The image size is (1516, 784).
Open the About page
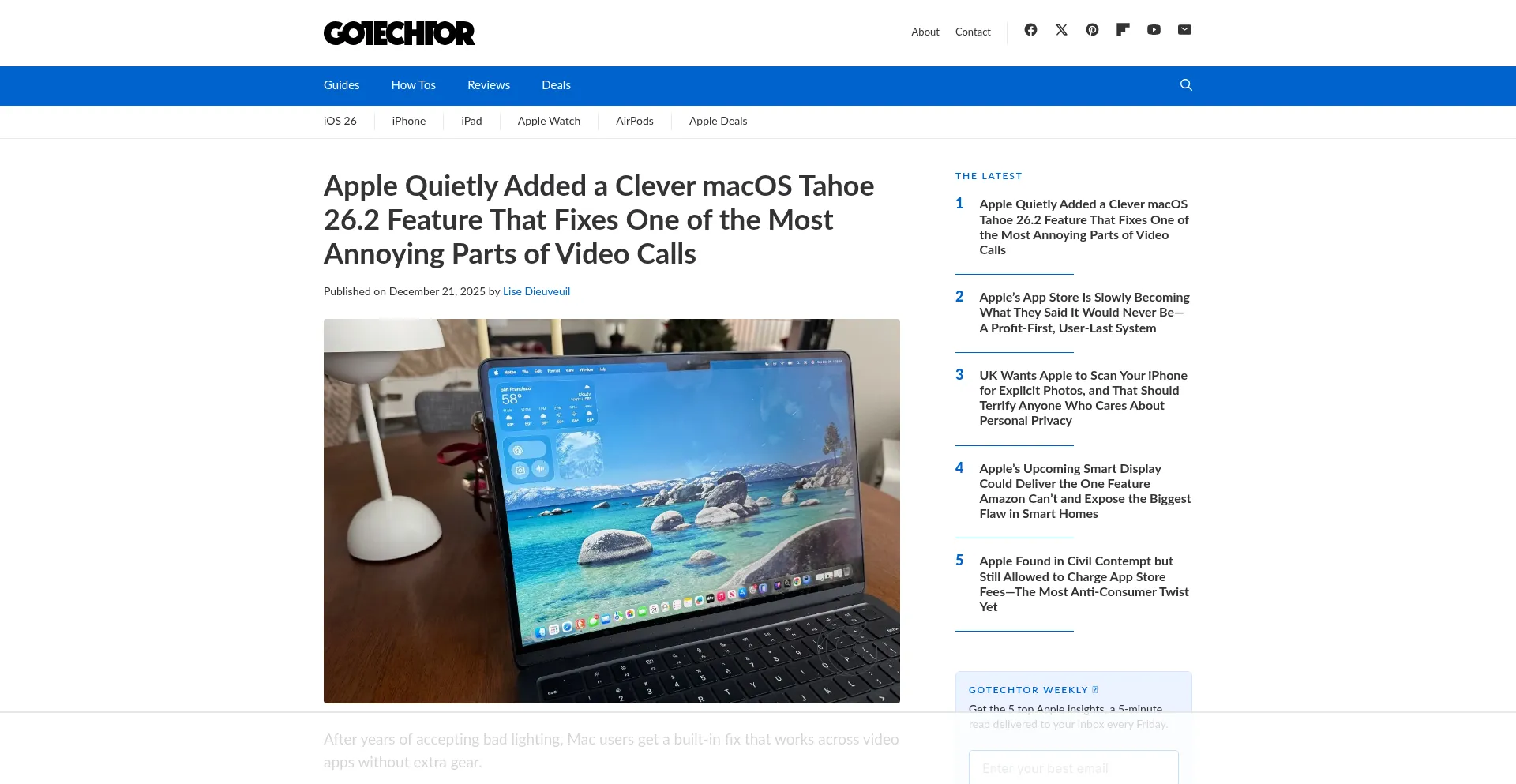[x=925, y=32]
